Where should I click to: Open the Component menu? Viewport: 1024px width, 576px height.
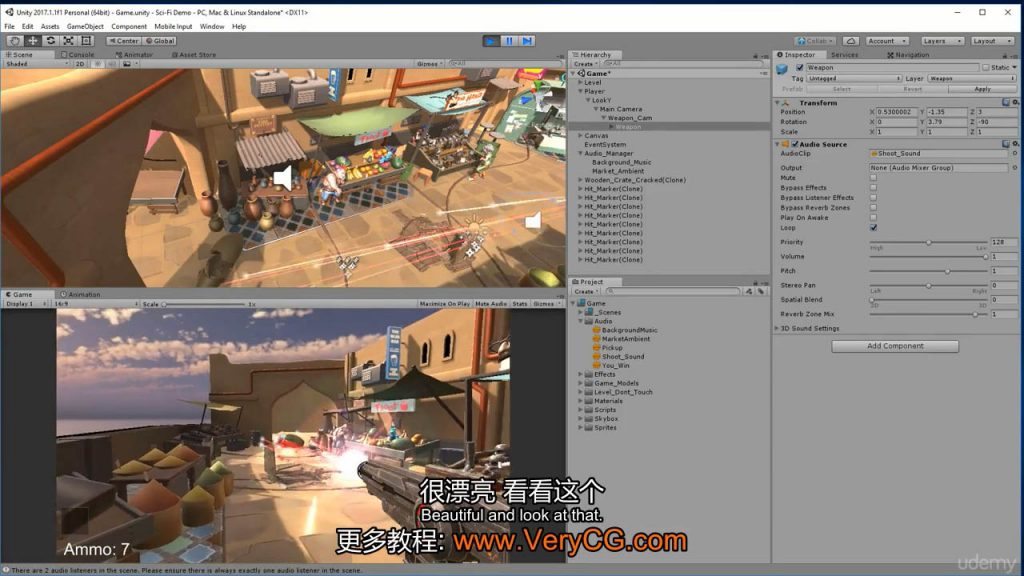[x=129, y=27]
